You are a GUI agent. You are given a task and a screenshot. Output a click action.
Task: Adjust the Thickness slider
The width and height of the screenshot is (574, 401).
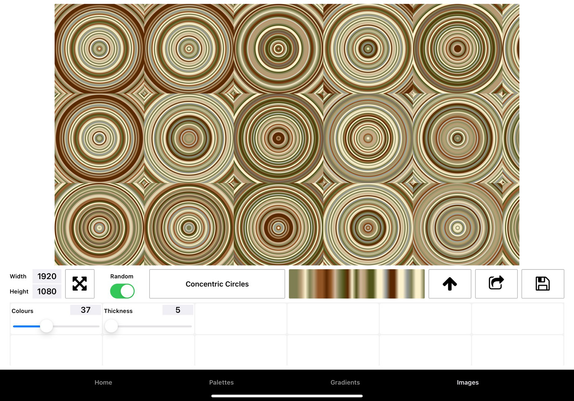coord(148,326)
